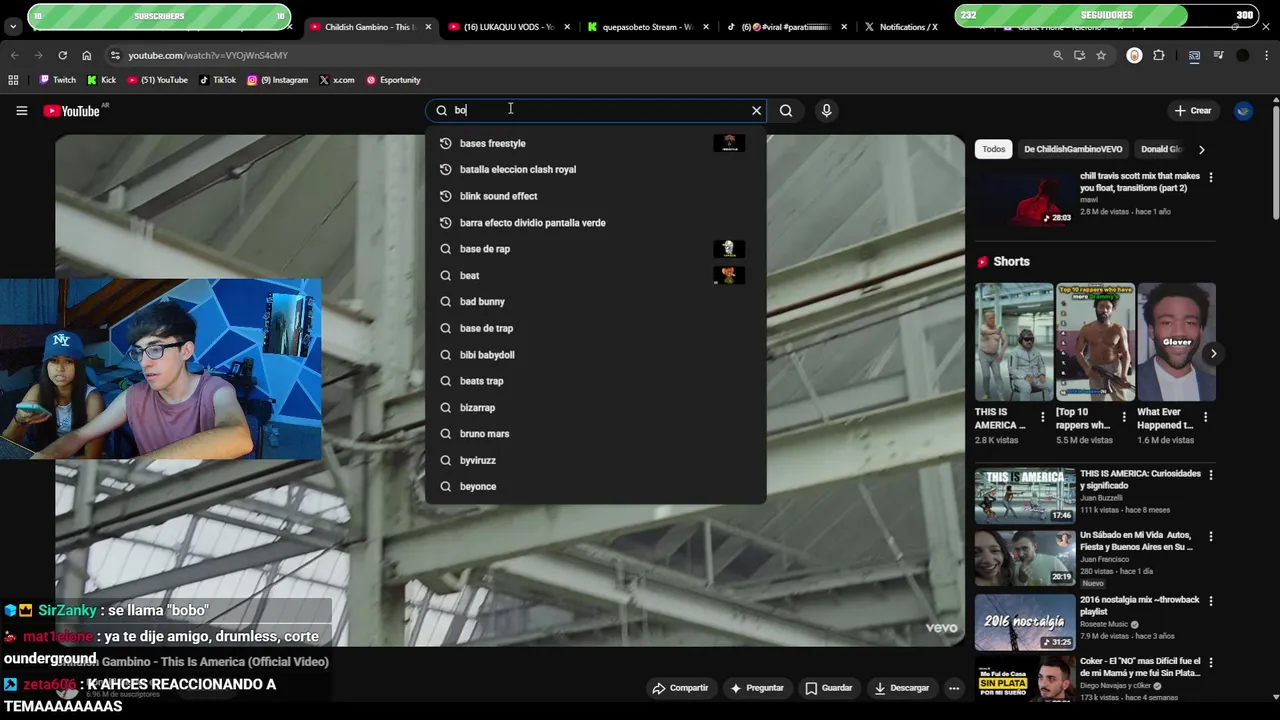The width and height of the screenshot is (1280, 720).
Task: Open options for 2016 nostalgia mix
Action: coord(1211,601)
